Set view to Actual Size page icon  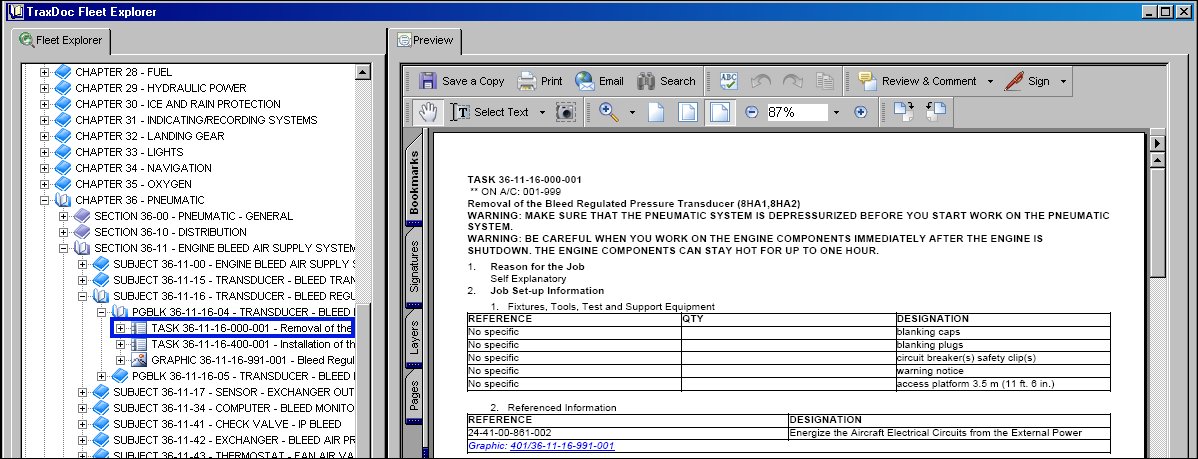(656, 112)
